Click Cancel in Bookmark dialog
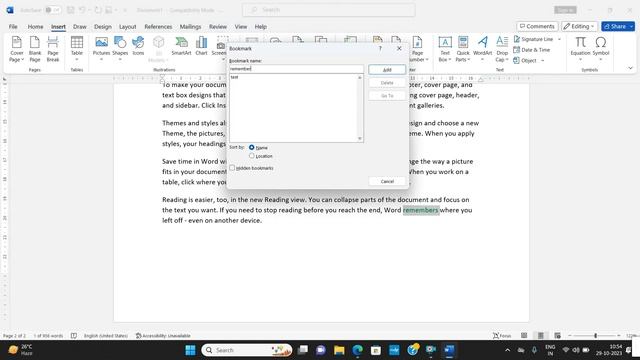The height and width of the screenshot is (360, 640). tap(387, 181)
